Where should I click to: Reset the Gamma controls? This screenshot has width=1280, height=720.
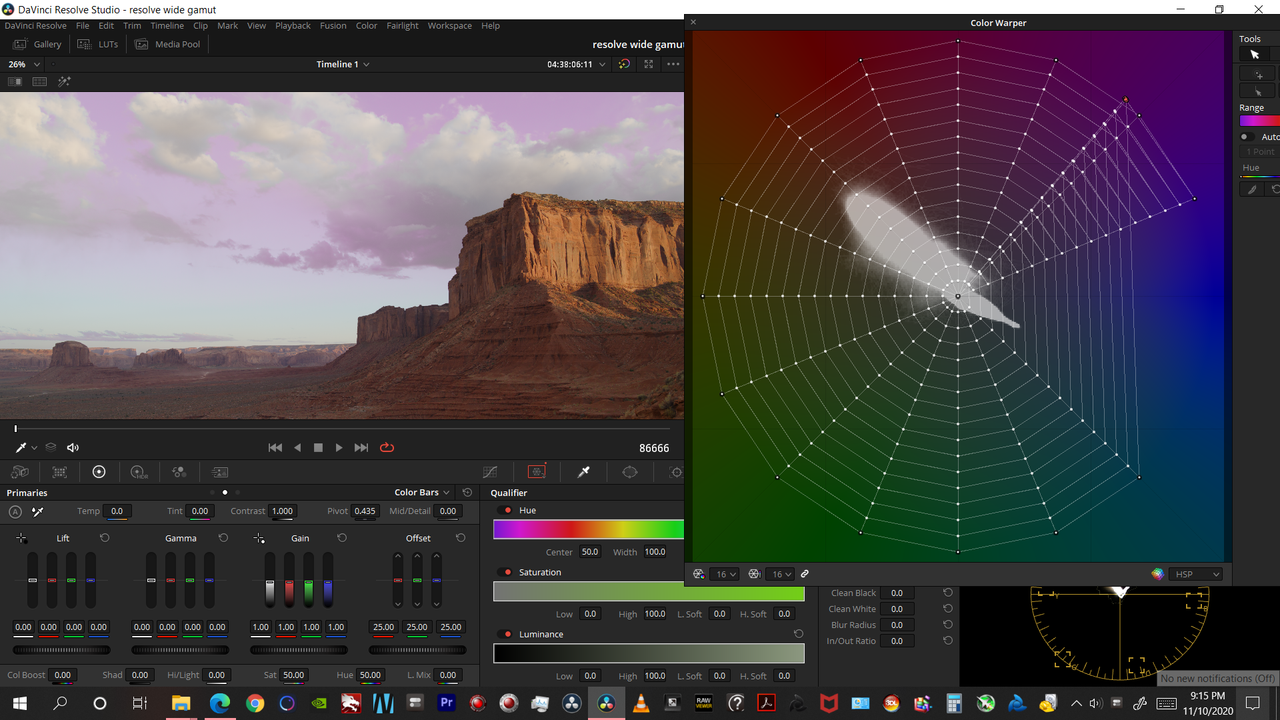(x=223, y=538)
